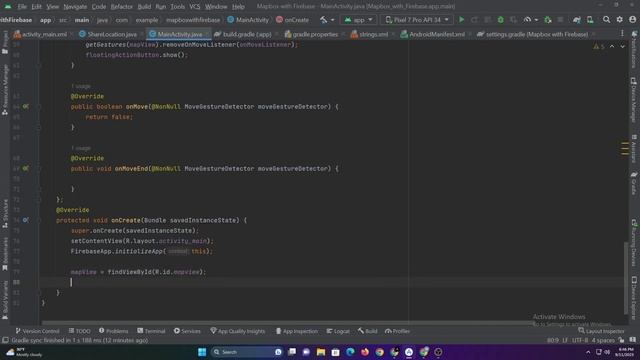Click the override gutter icon beside onCreate

[26, 220]
